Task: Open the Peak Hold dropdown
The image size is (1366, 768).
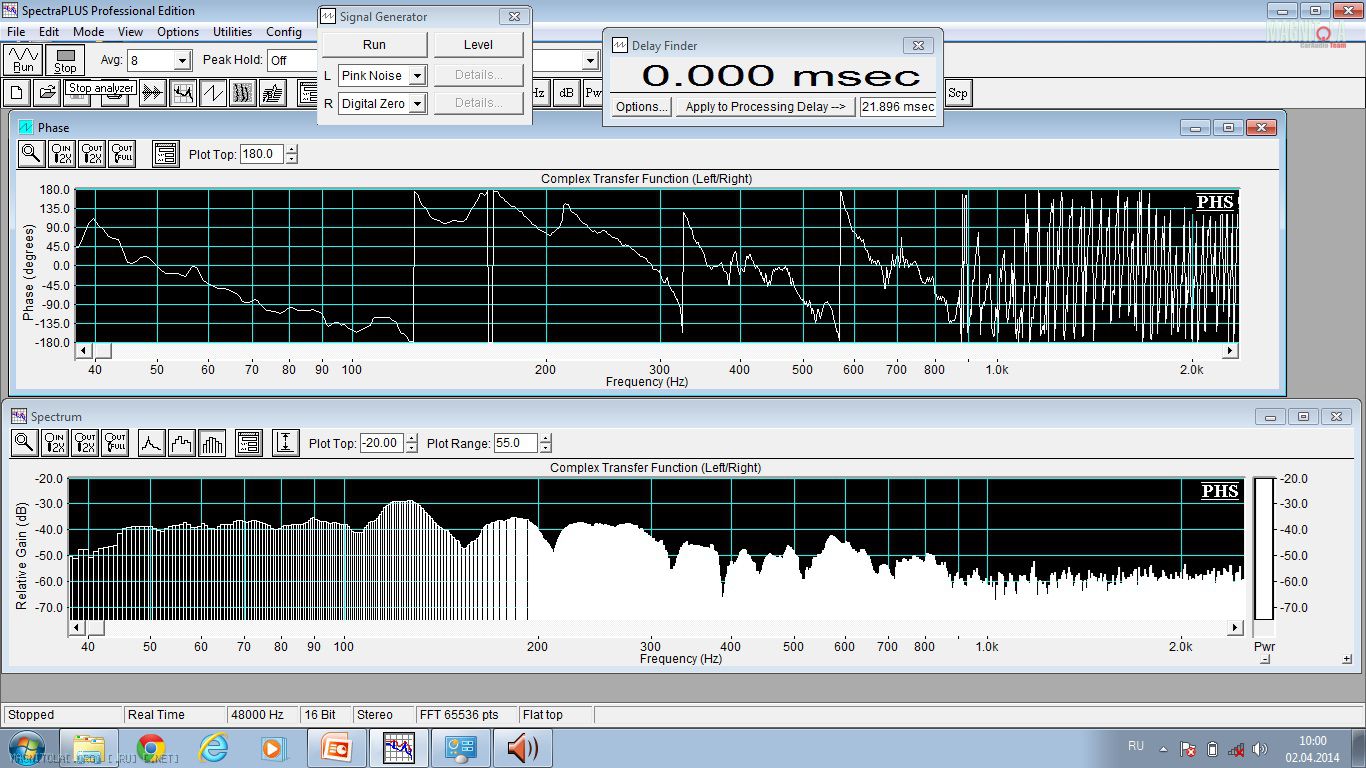Action: [x=590, y=61]
